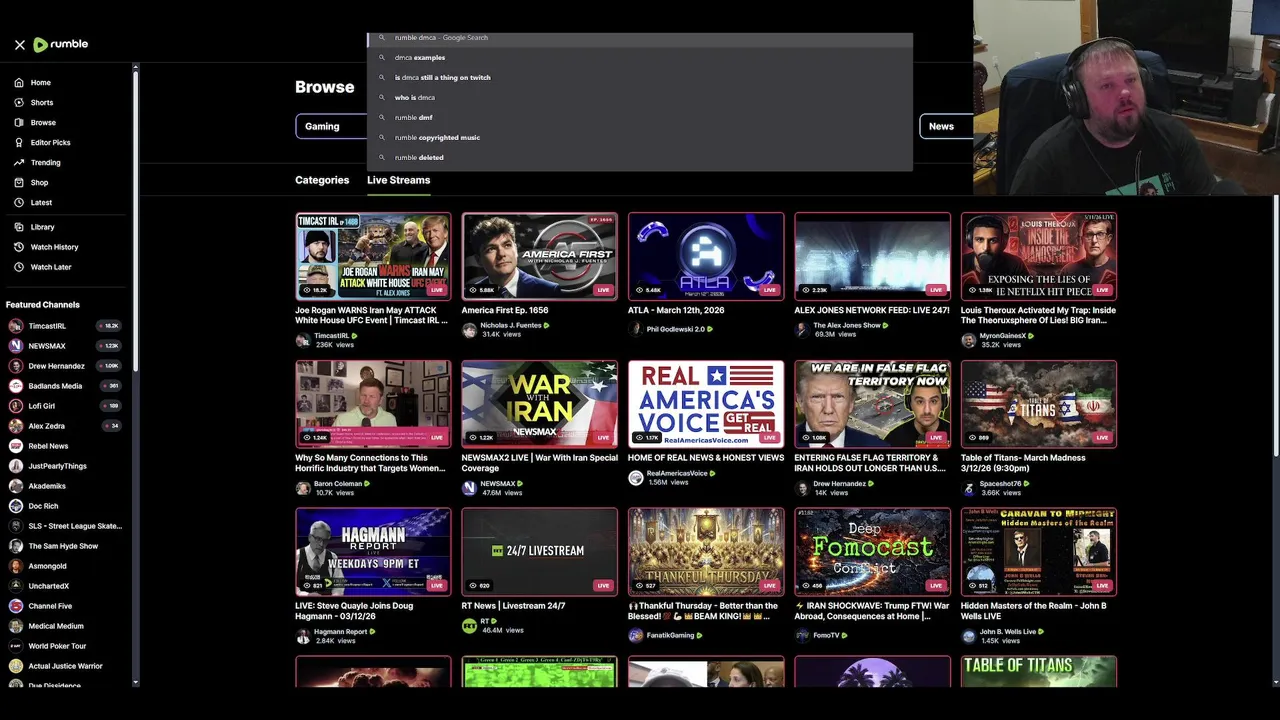Open Hagmann Report thumbnail
Viewport: 1280px width, 720px height.
click(x=373, y=552)
